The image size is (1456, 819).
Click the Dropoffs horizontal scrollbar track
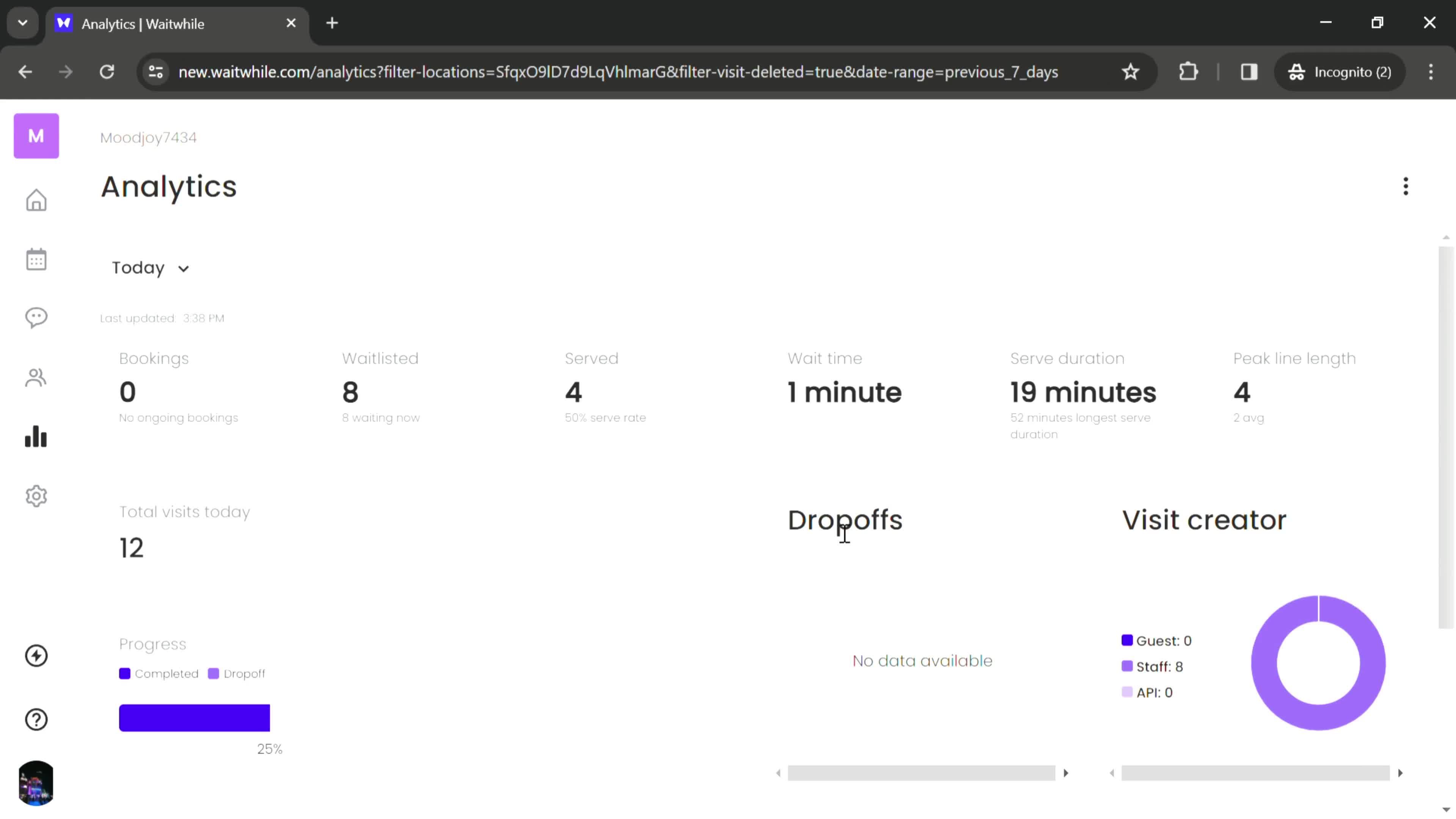pos(921,773)
